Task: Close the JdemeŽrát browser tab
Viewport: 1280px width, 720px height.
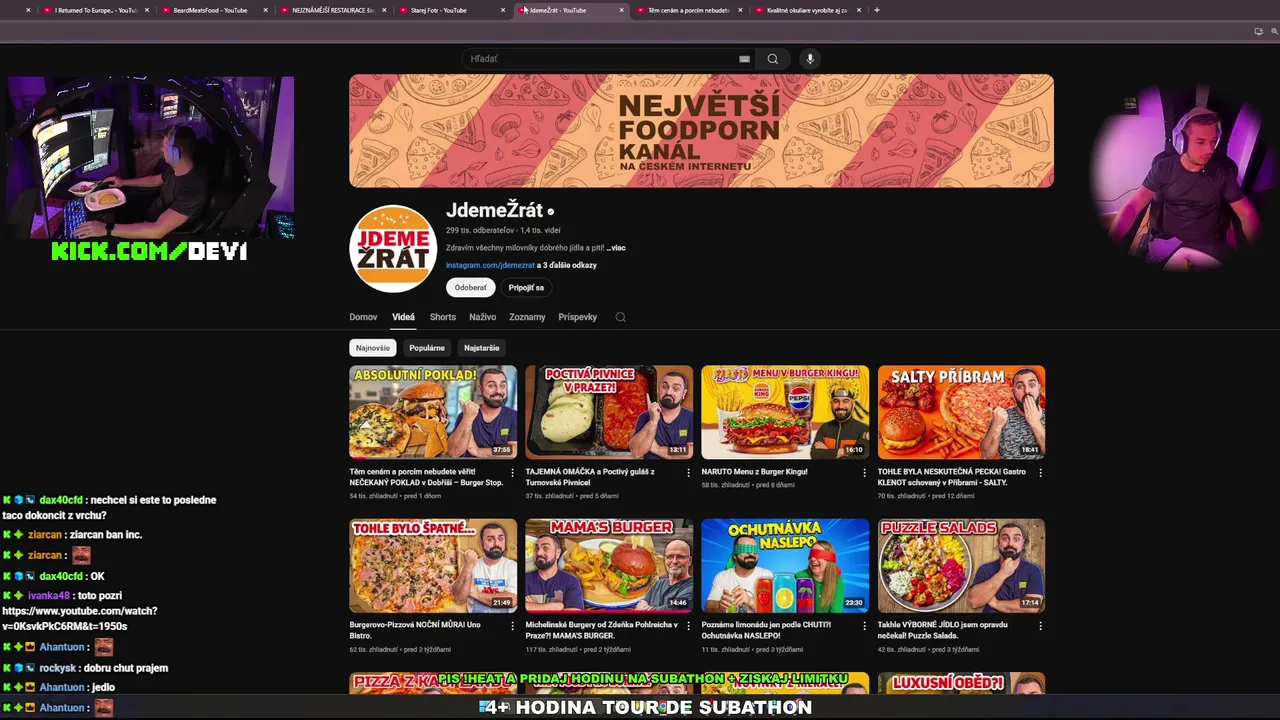Action: tap(621, 10)
